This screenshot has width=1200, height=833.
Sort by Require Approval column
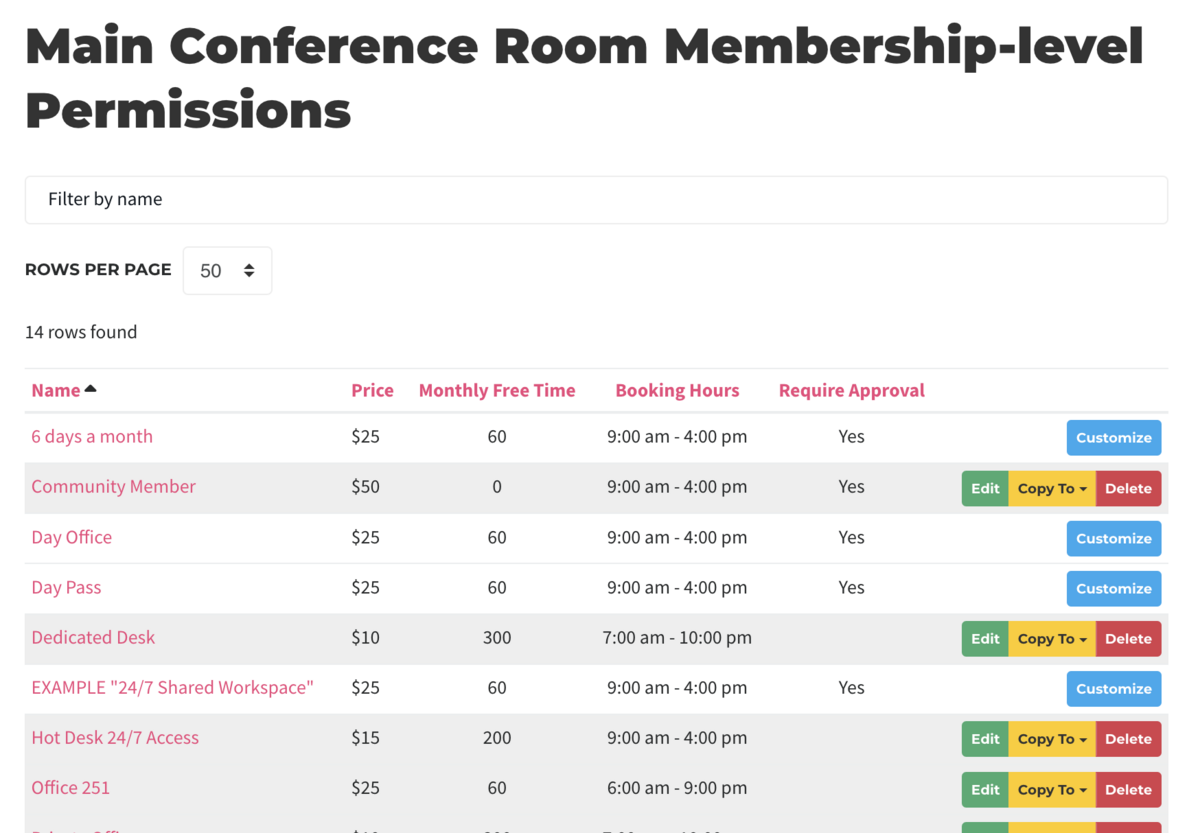click(x=851, y=390)
